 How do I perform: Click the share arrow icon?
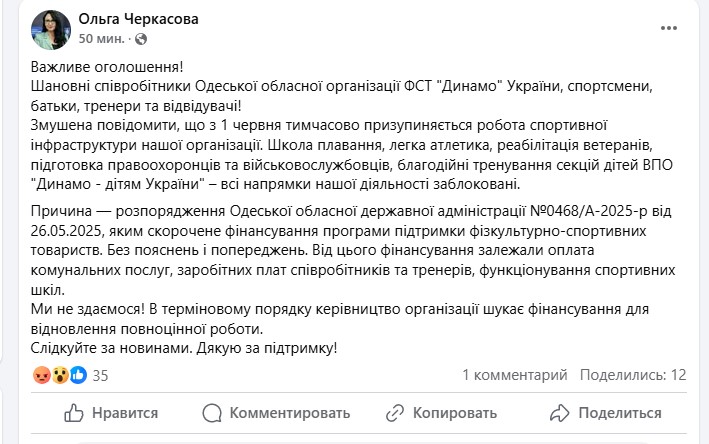[556, 412]
